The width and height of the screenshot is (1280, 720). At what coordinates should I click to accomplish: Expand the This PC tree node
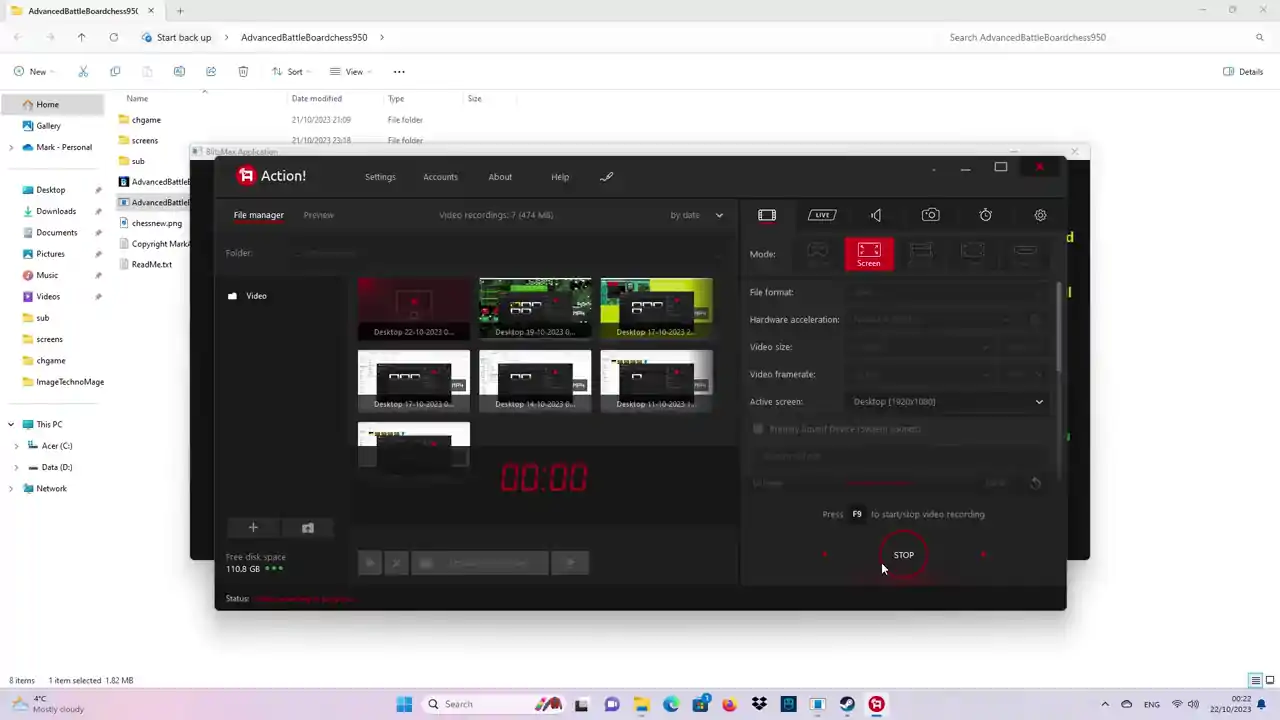(x=11, y=424)
